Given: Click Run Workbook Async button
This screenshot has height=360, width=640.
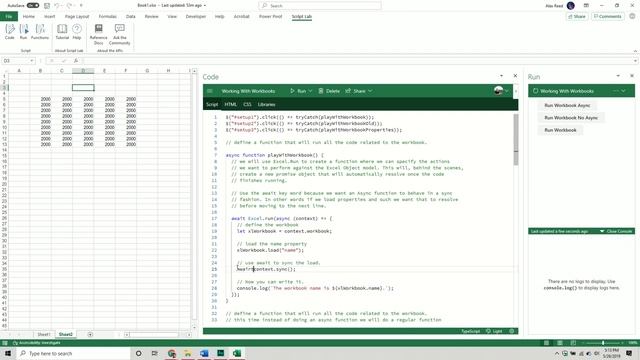Looking at the screenshot, I should click(567, 105).
